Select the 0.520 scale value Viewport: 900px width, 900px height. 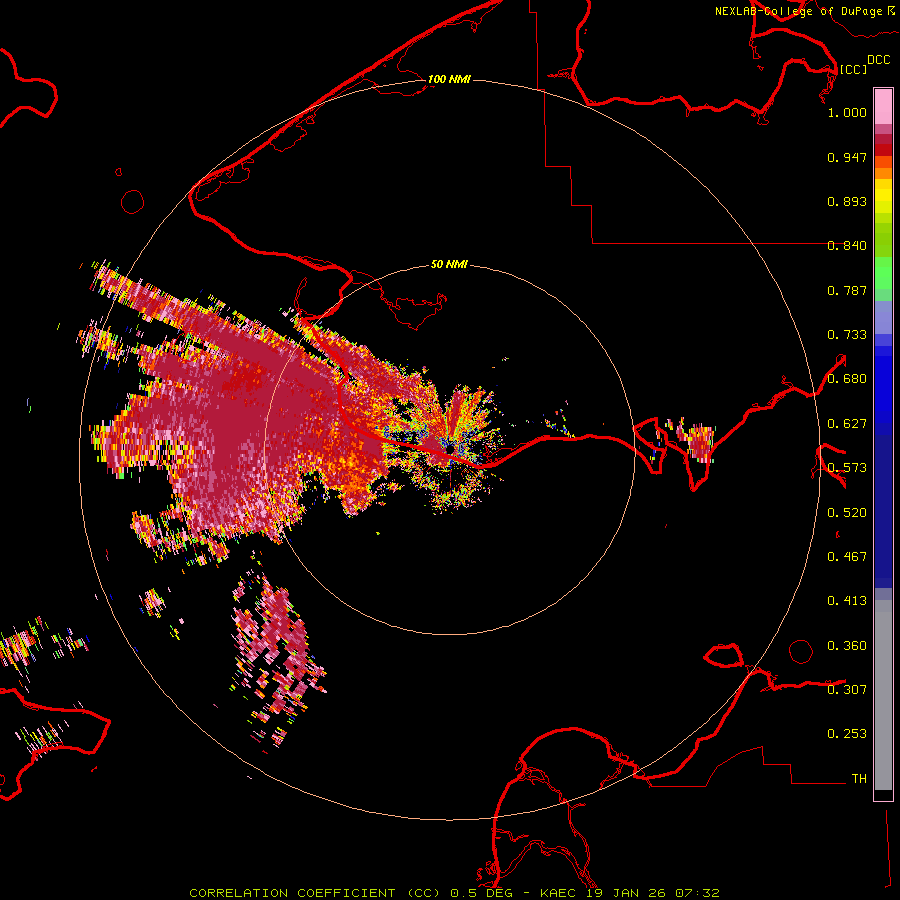tap(847, 513)
